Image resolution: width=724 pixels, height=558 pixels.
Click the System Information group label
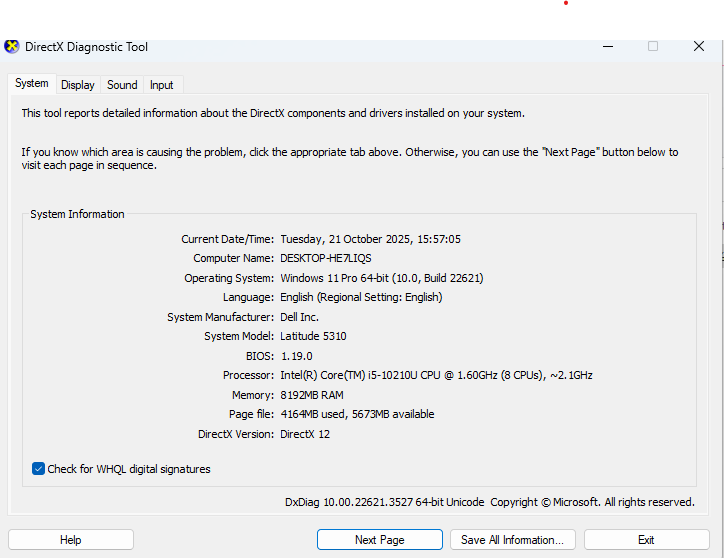[77, 214]
